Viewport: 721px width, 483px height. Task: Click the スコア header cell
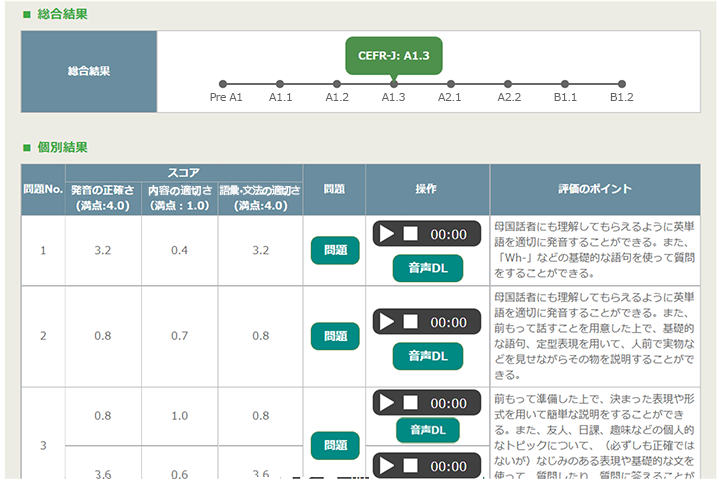coord(183,173)
